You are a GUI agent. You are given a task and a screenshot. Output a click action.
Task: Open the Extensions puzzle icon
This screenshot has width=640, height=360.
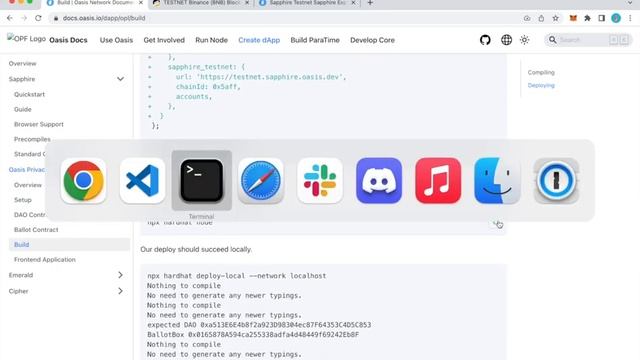[x=587, y=18]
